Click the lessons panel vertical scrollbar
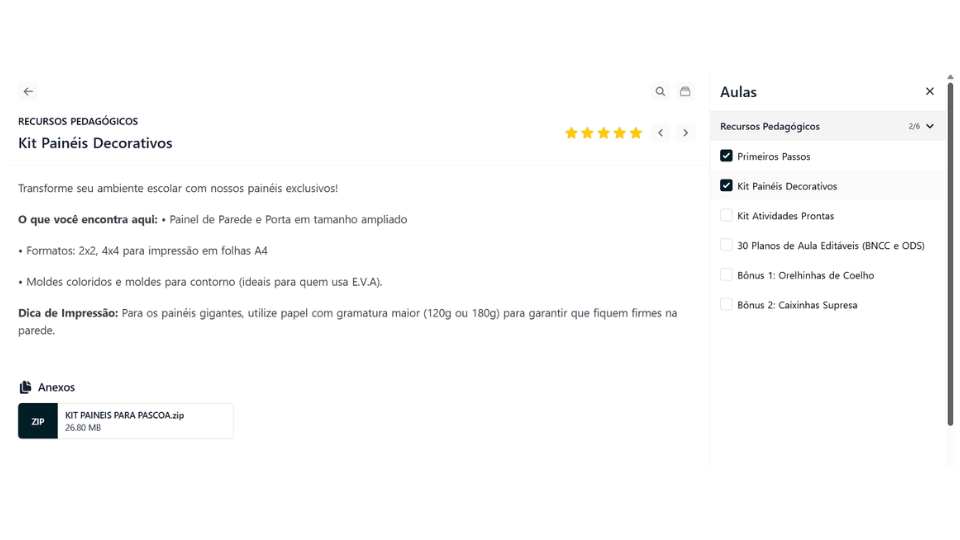The image size is (960, 540). coord(950,250)
